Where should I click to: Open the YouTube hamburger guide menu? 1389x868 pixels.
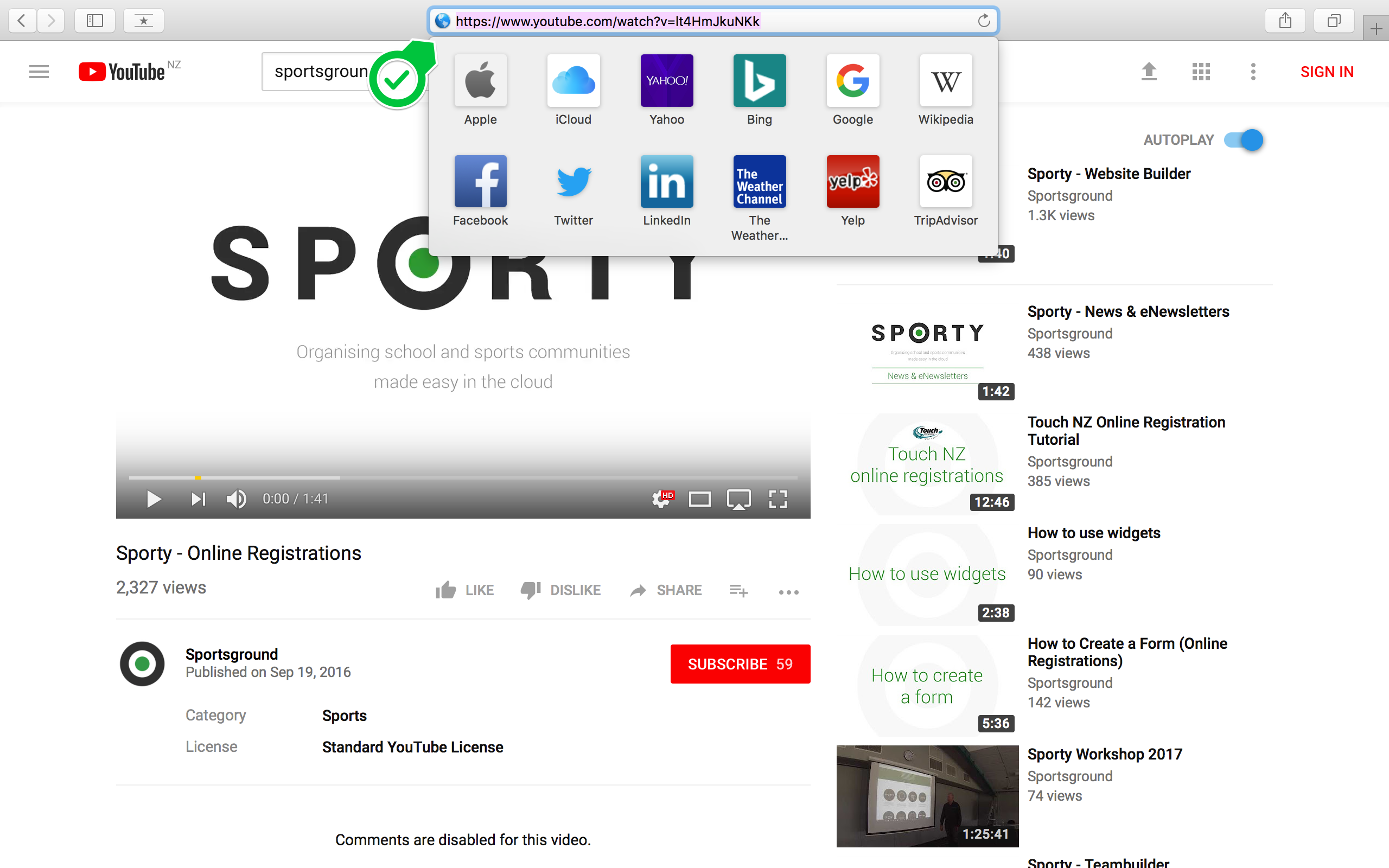(39, 72)
